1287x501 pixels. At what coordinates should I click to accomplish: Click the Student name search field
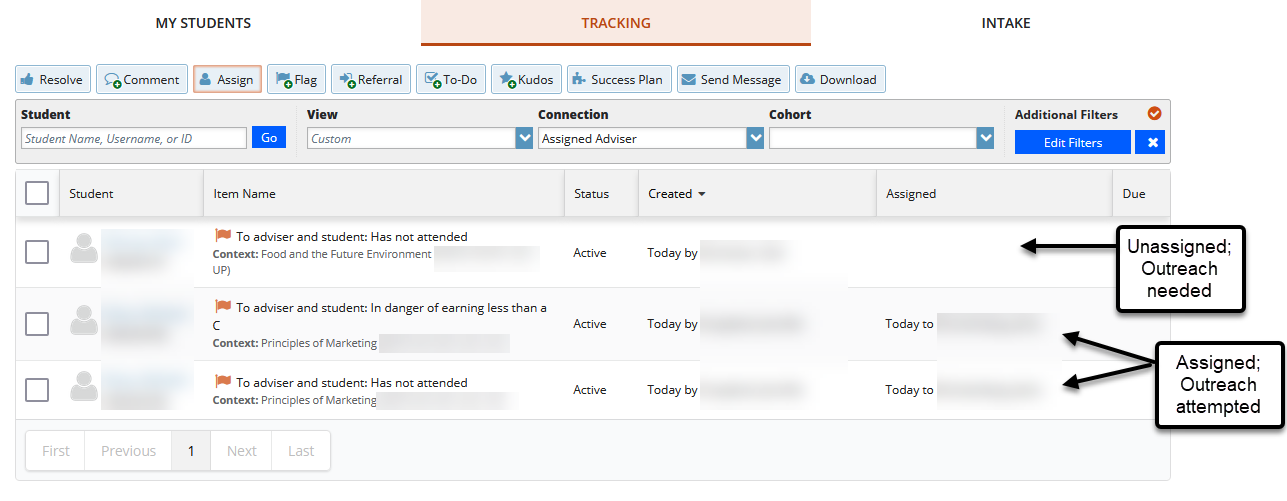click(x=133, y=139)
